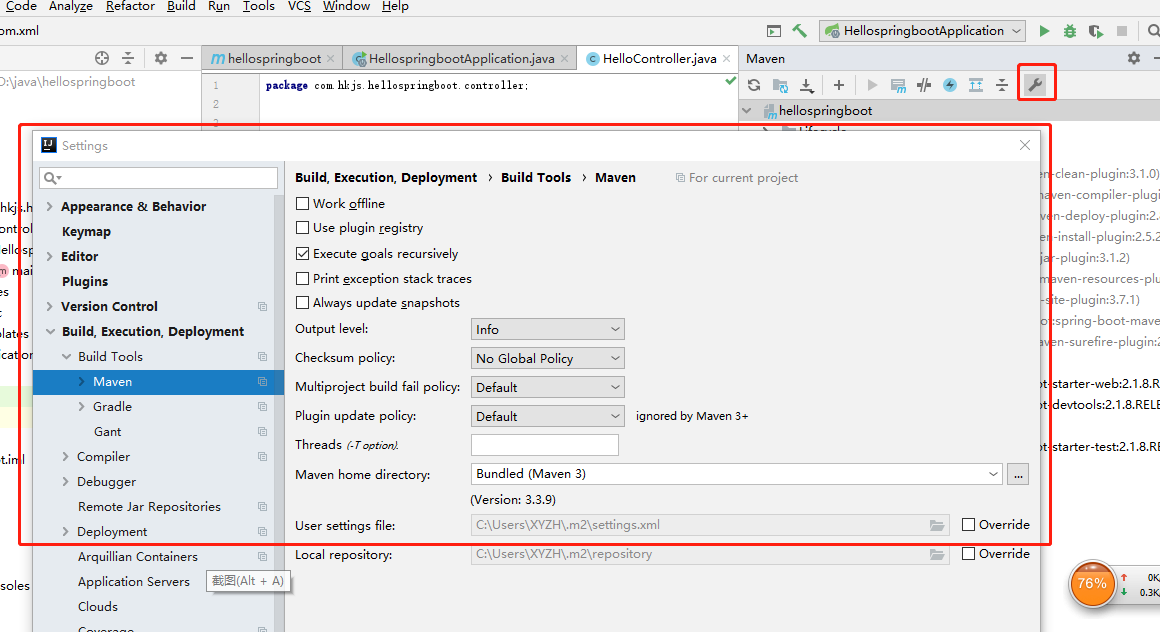Open the Plugin update policy dropdown
Viewport: 1160px width, 632px height.
[547, 416]
